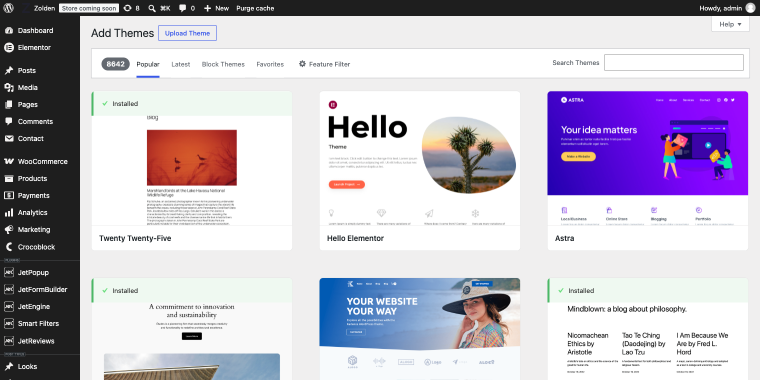Click the Analytics bar chart icon
The width and height of the screenshot is (760, 380).
(x=9, y=212)
